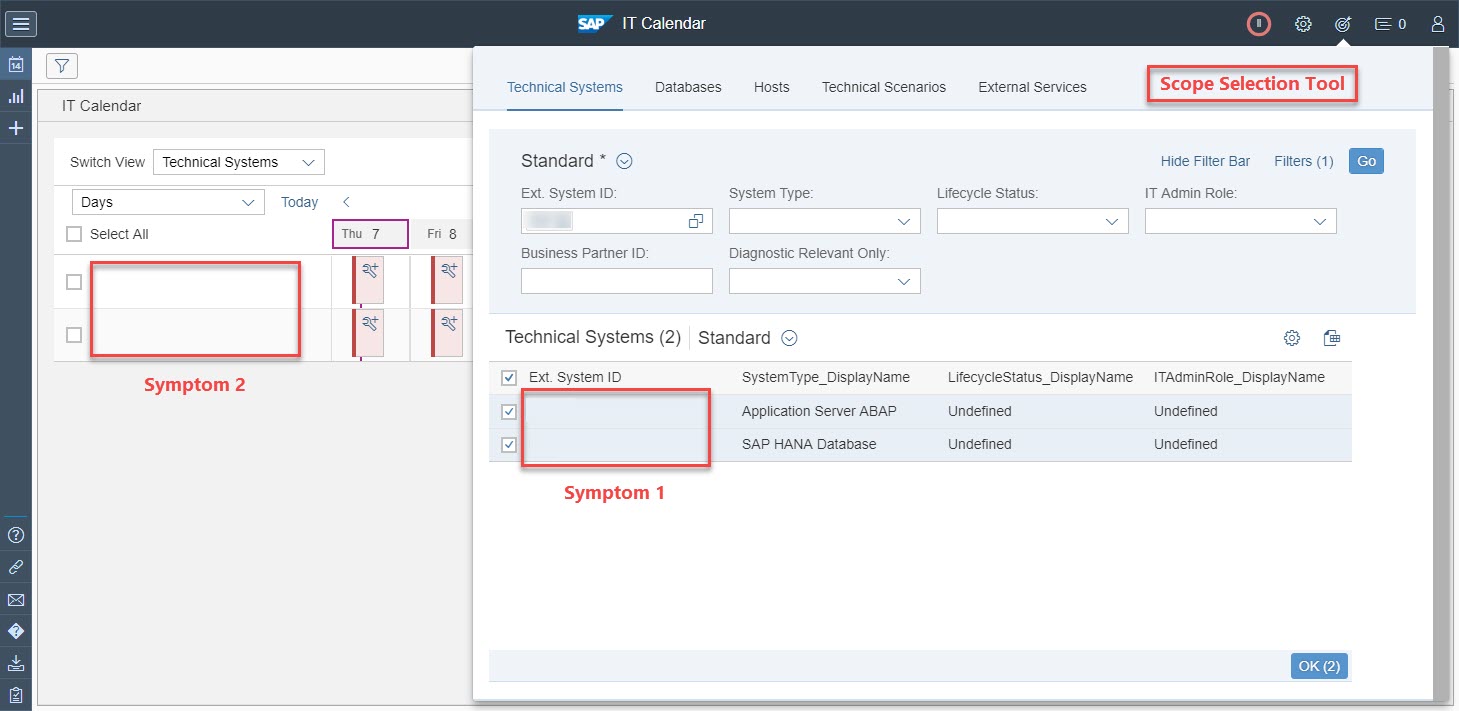This screenshot has width=1459, height=711.
Task: Open the Switch View Technical Systems dropdown
Action: coord(239,162)
